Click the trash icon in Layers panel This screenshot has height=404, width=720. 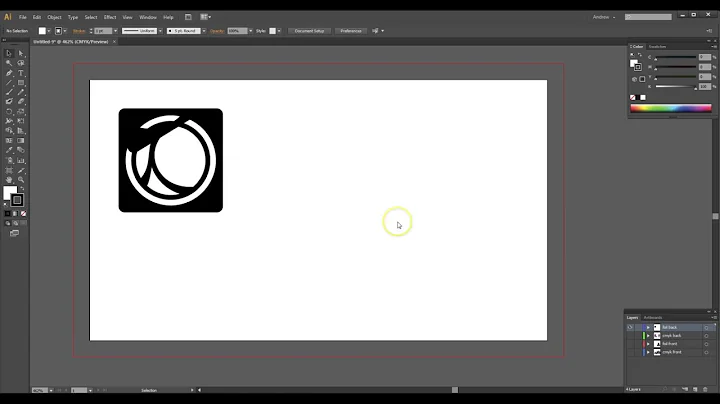[705, 389]
